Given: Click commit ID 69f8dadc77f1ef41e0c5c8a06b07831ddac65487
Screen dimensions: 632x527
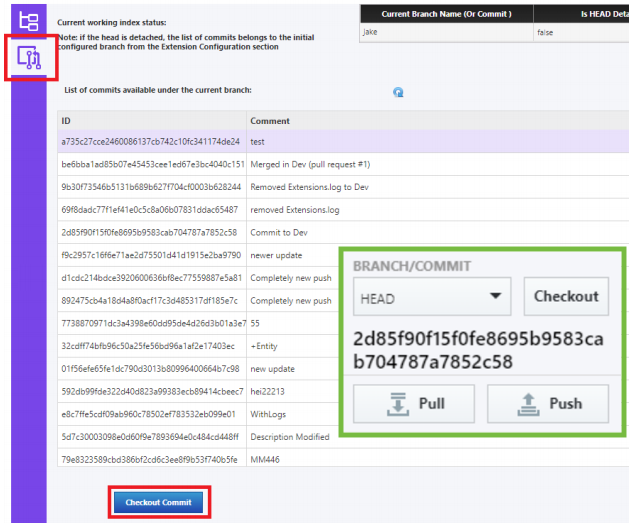Looking at the screenshot, I should point(150,210).
